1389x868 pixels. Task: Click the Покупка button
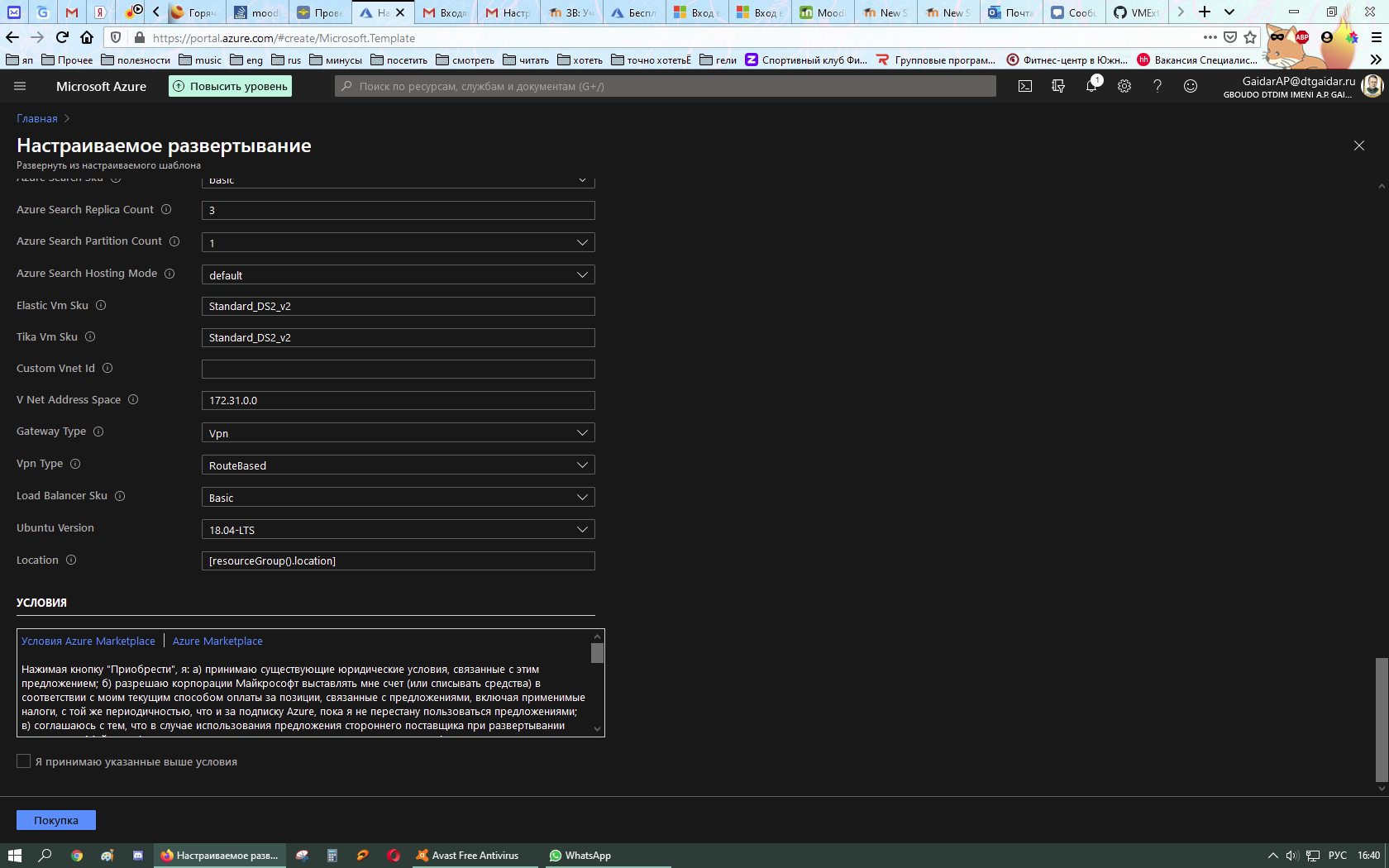point(55,819)
